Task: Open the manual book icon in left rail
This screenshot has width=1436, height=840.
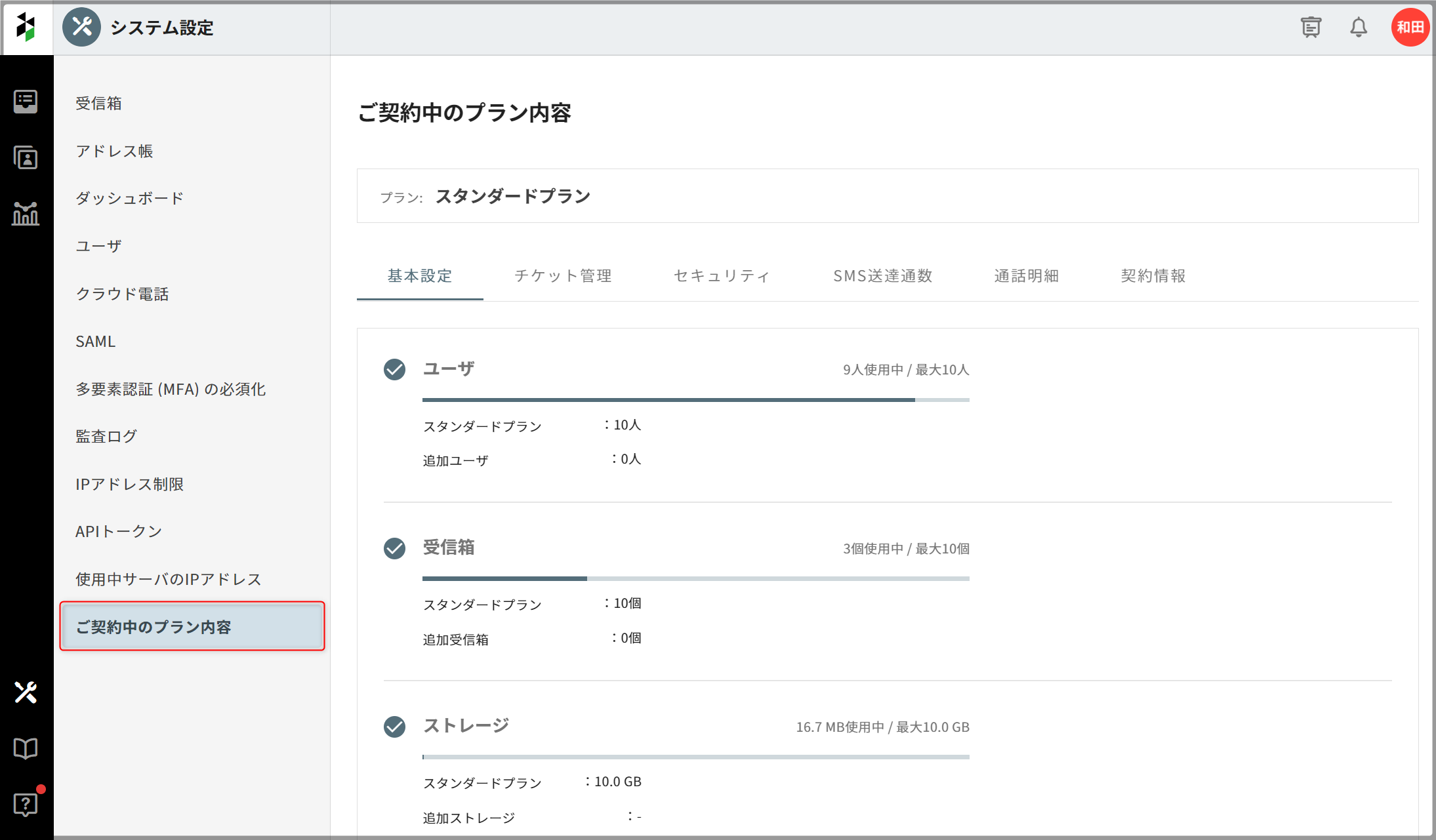Action: [x=26, y=748]
